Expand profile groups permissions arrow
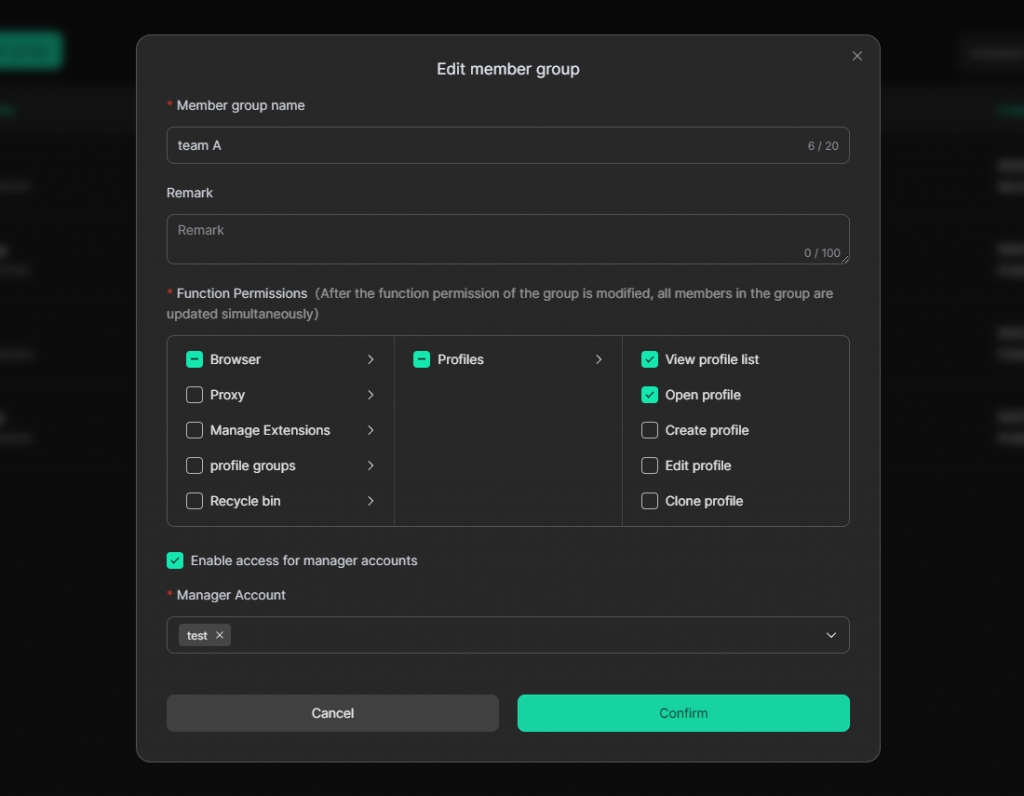1024x796 pixels. (x=370, y=466)
